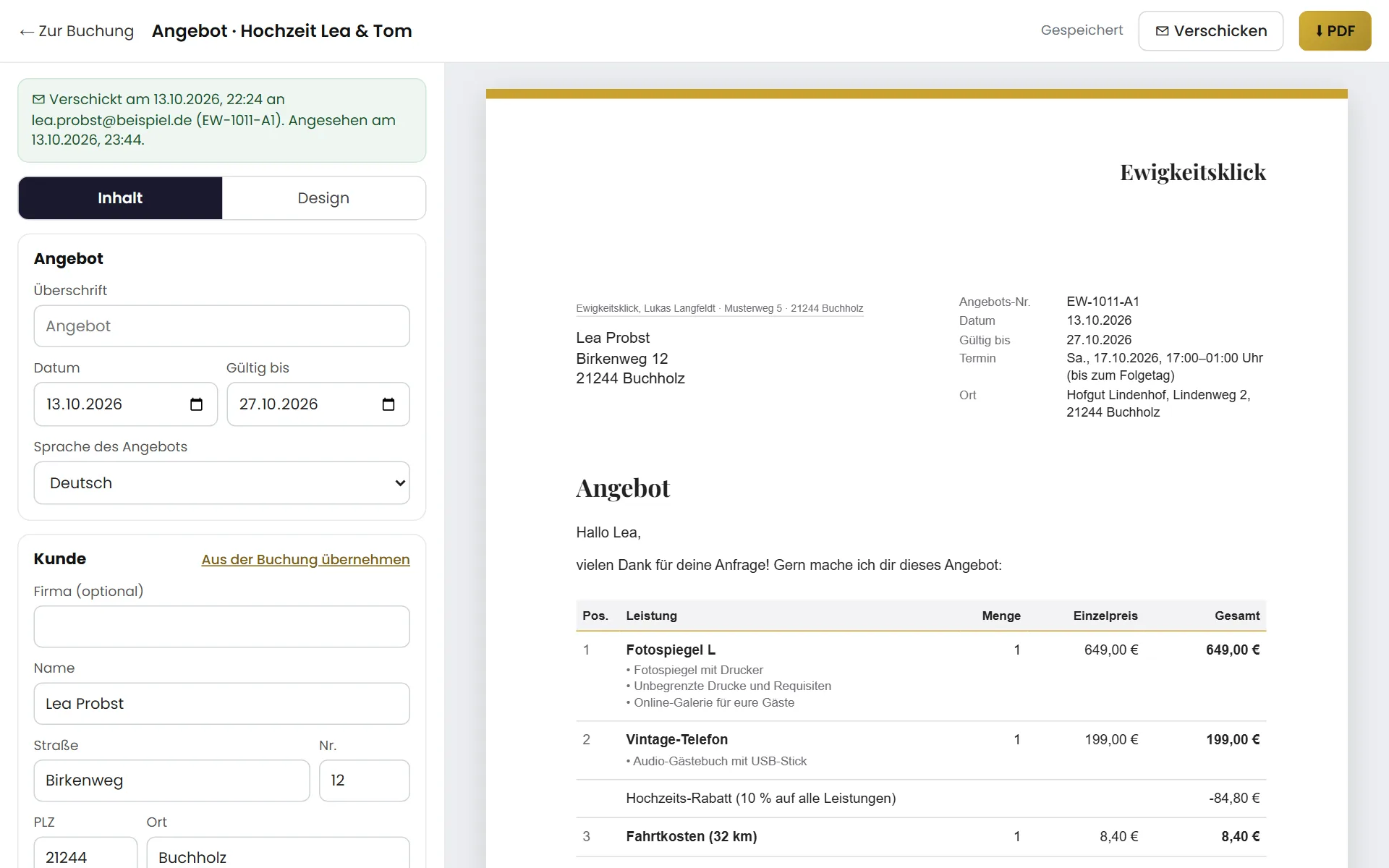
Task: Click the Nr. field containing 12
Action: (364, 780)
